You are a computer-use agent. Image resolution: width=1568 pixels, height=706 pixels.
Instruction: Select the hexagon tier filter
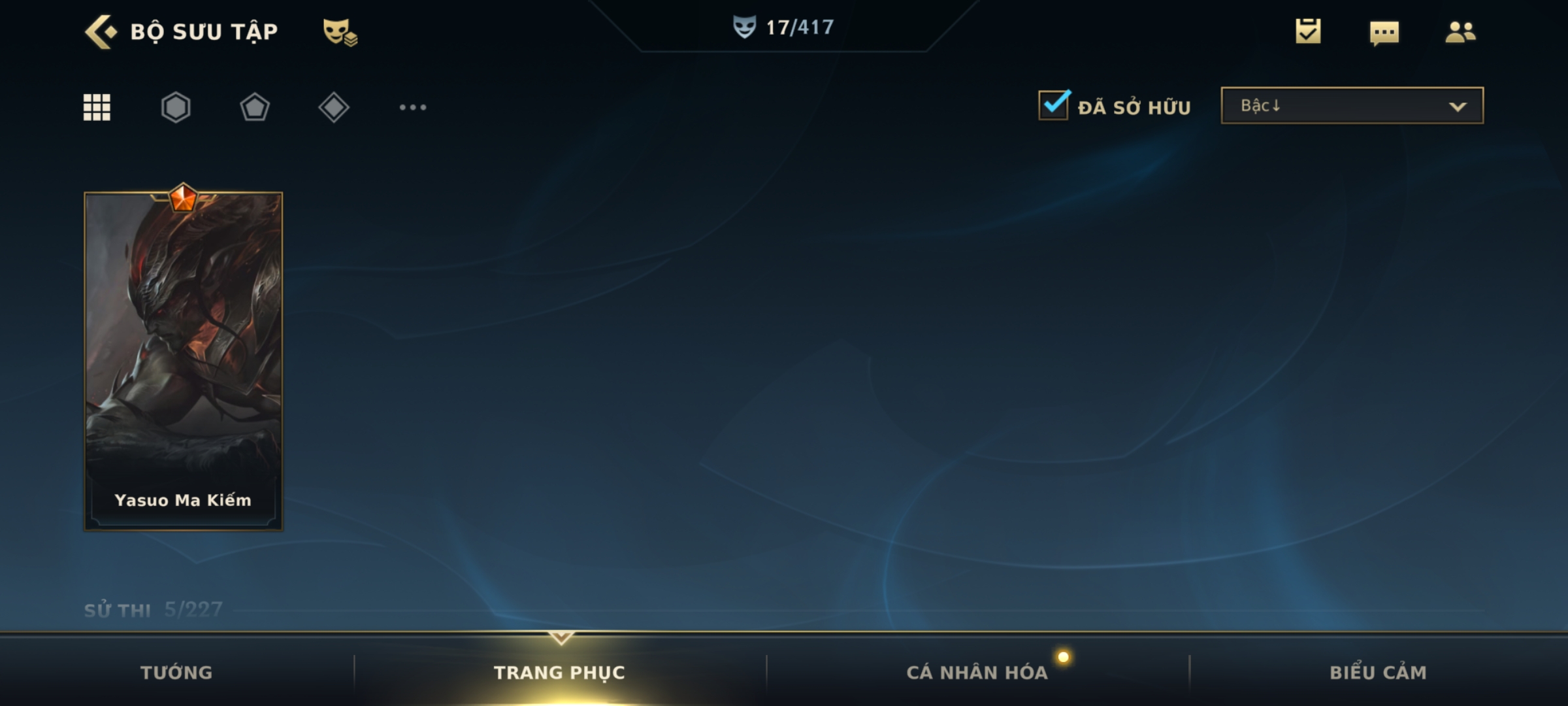click(176, 107)
